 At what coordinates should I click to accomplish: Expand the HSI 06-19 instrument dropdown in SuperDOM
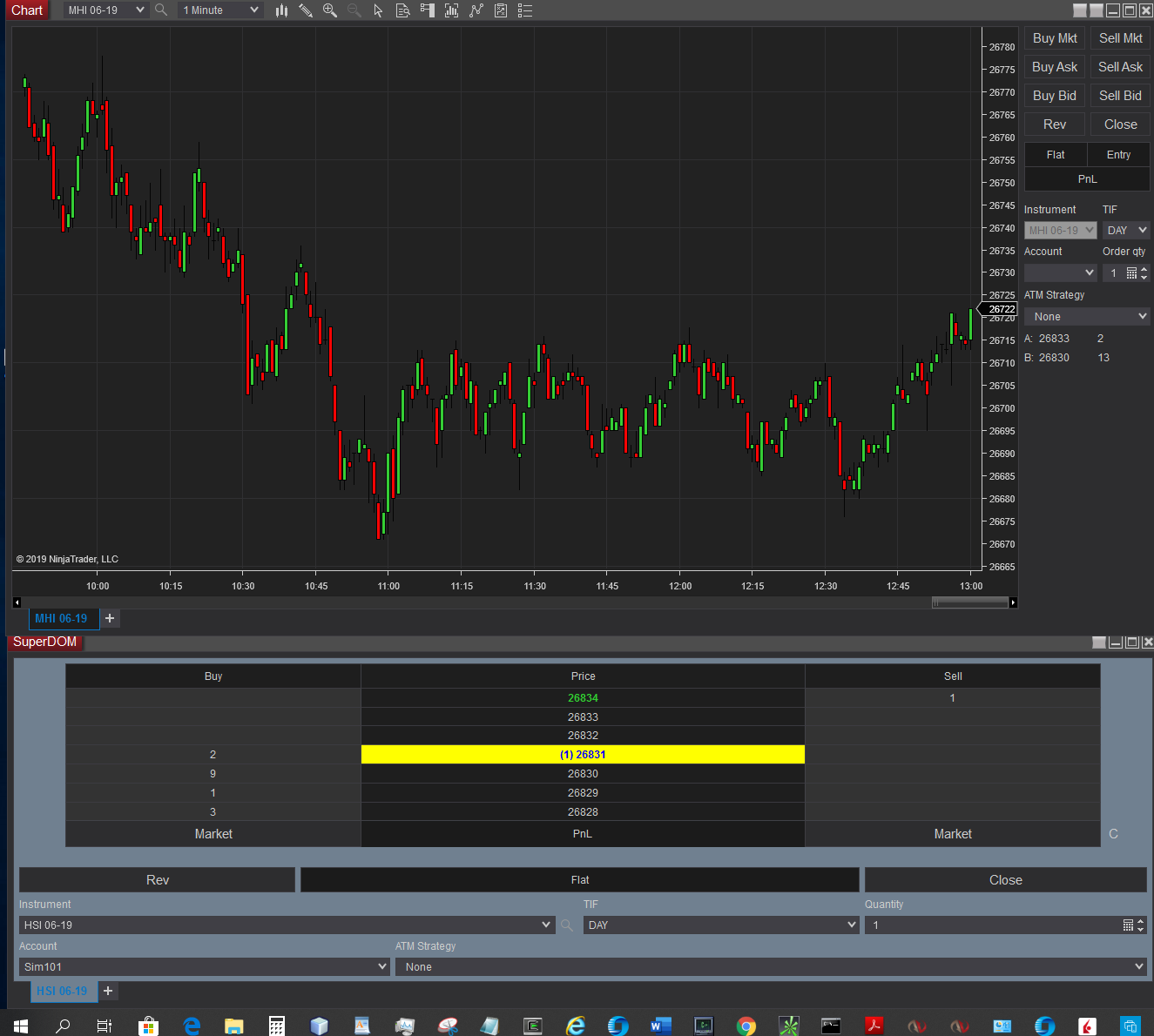(546, 925)
